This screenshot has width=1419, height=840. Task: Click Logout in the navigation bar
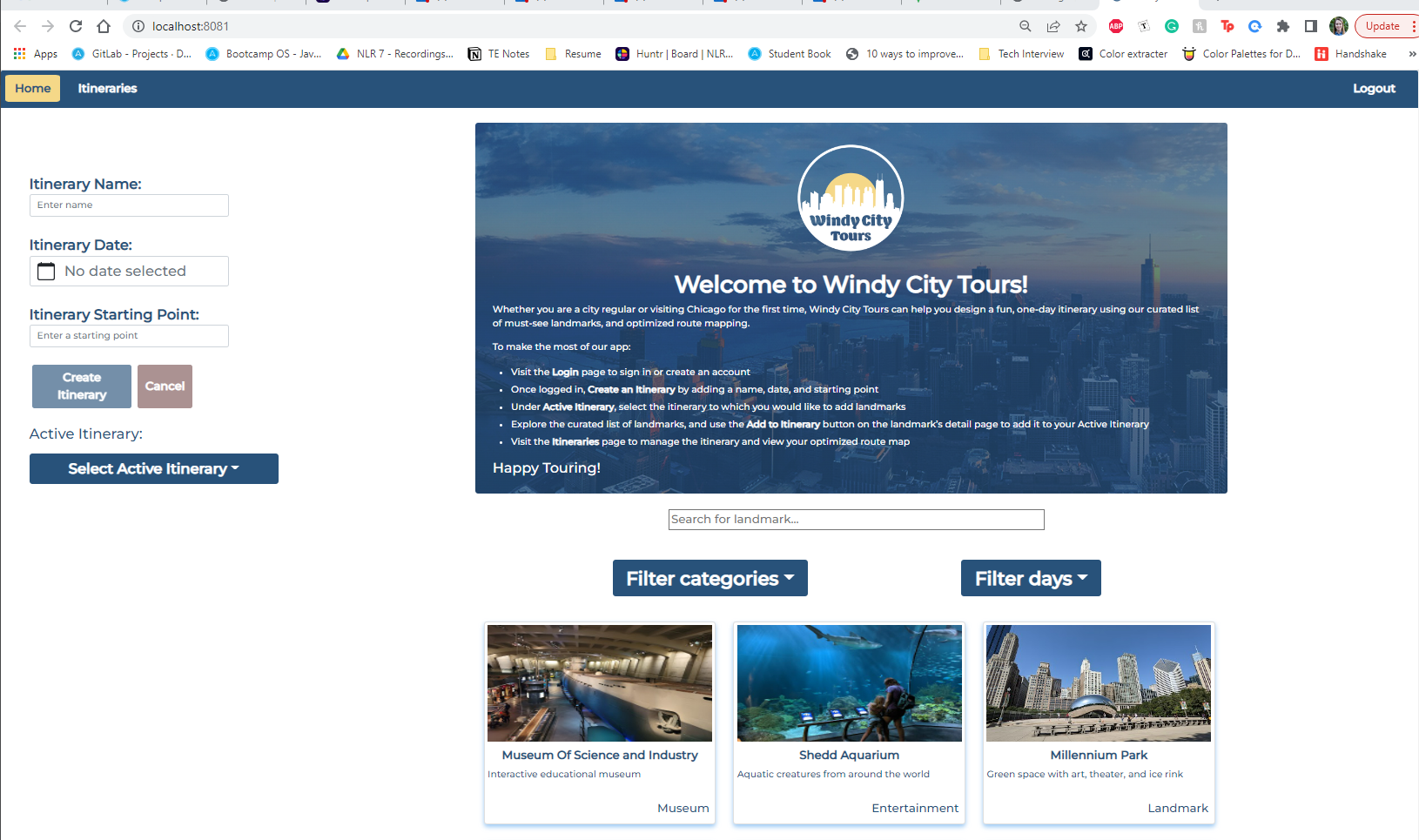click(1374, 88)
